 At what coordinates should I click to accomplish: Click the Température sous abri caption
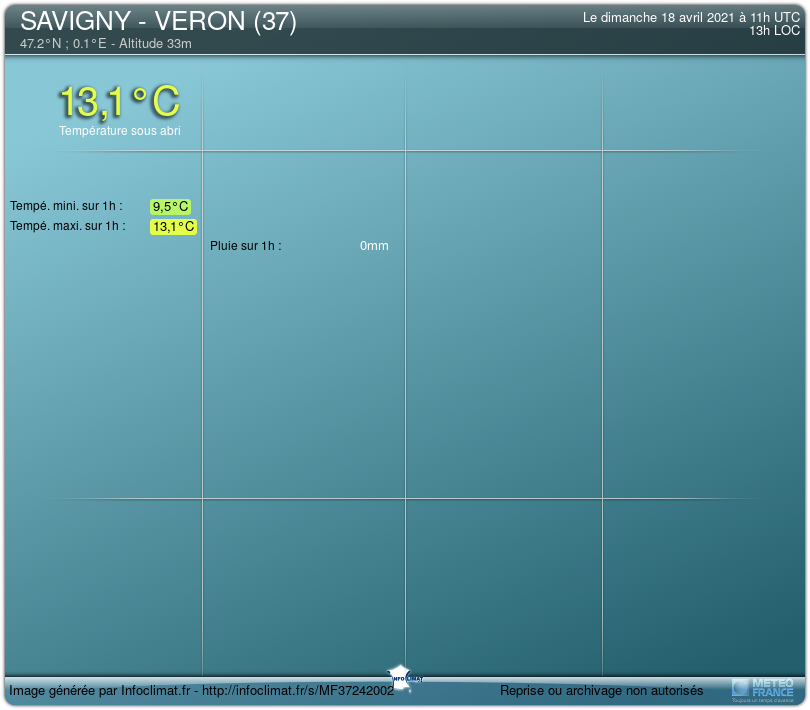tap(119, 131)
